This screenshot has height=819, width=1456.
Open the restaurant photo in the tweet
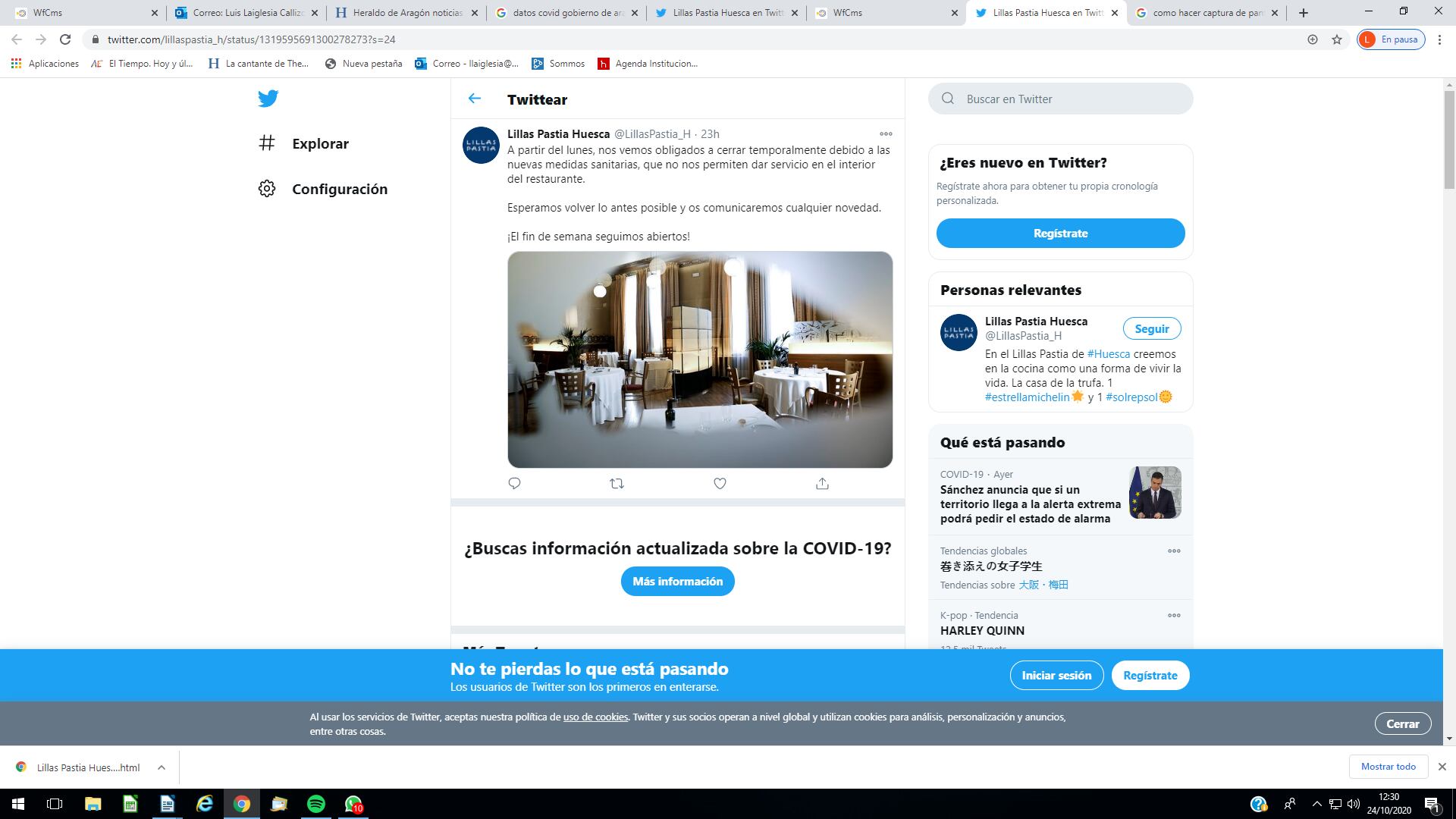700,359
